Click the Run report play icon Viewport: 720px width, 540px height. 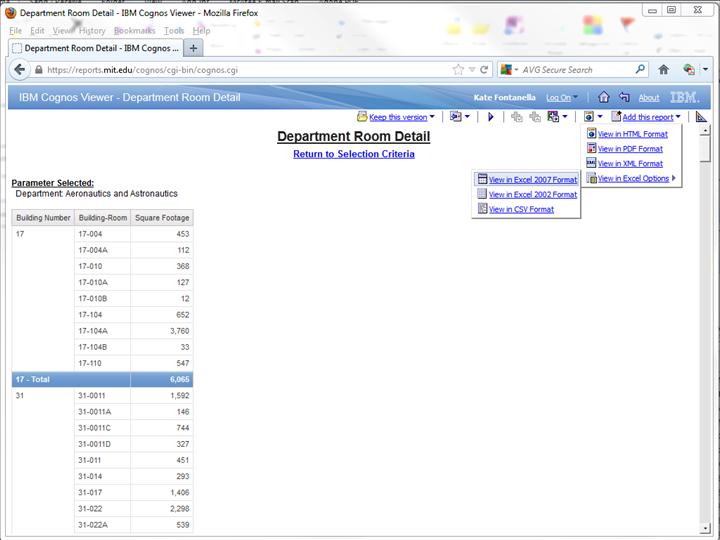pyautogui.click(x=490, y=117)
